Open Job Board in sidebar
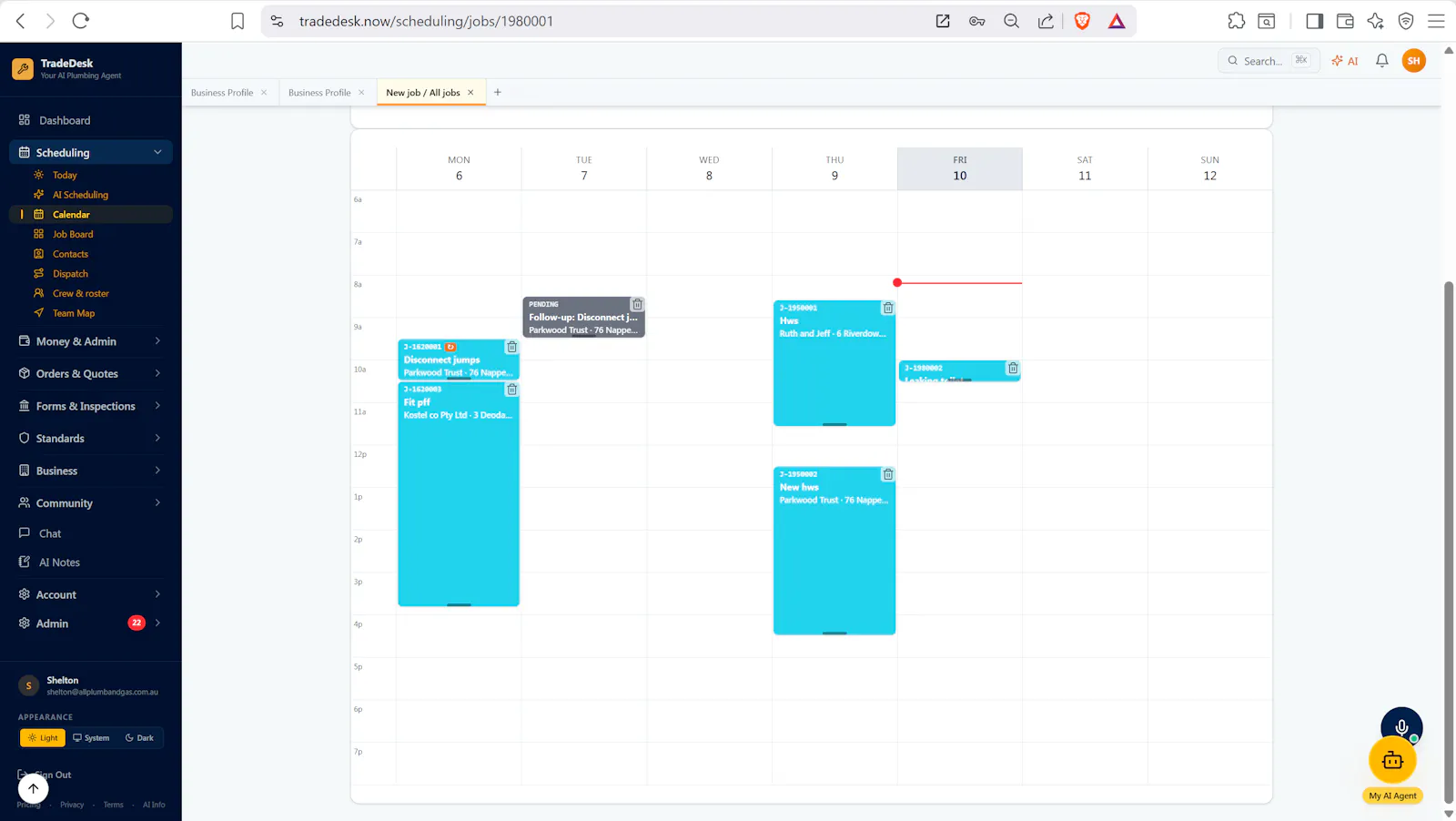This screenshot has height=821, width=1456. tap(73, 234)
